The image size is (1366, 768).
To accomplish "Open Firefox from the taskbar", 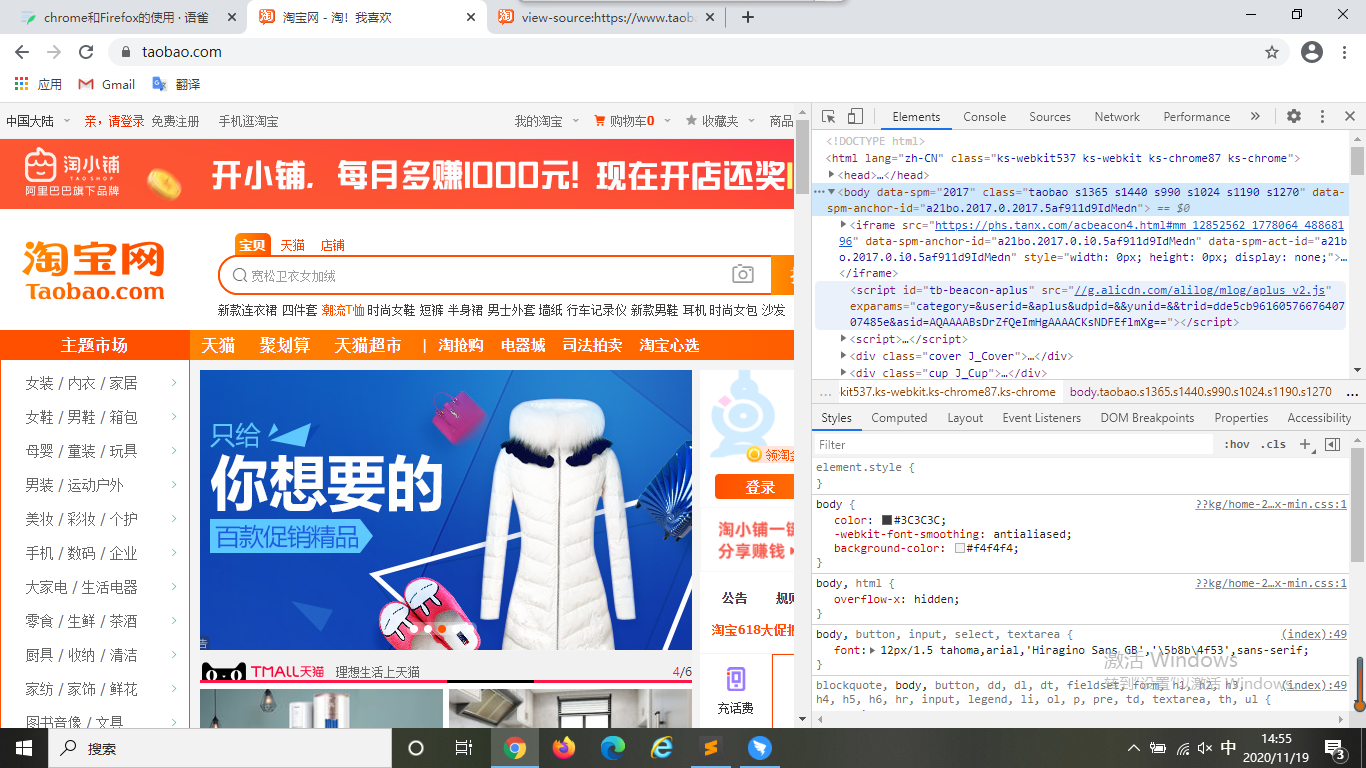I will [564, 747].
